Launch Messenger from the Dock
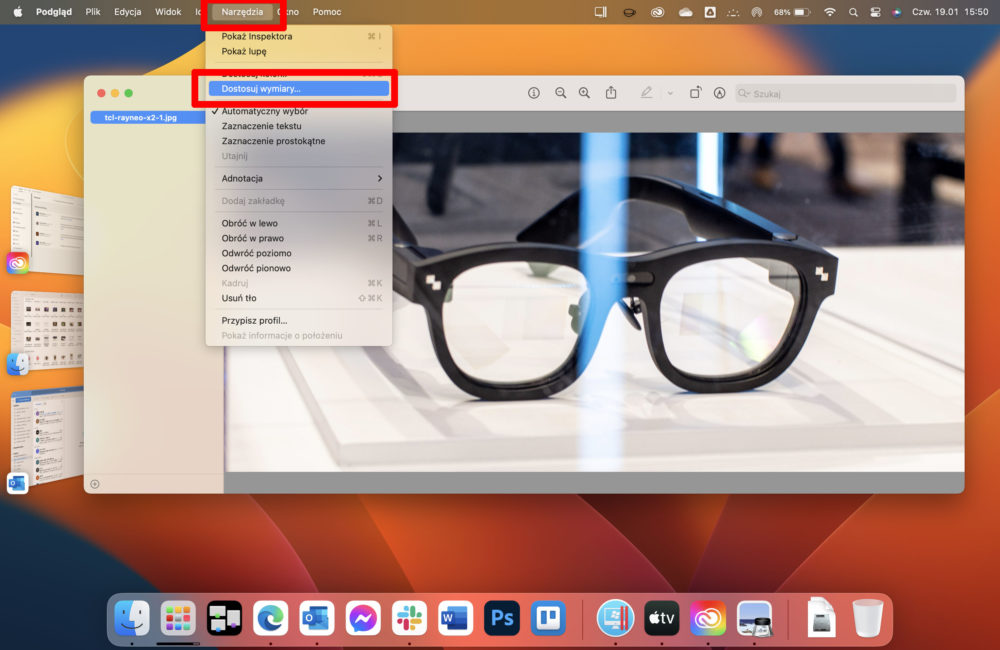Image resolution: width=1000 pixels, height=650 pixels. (363, 617)
